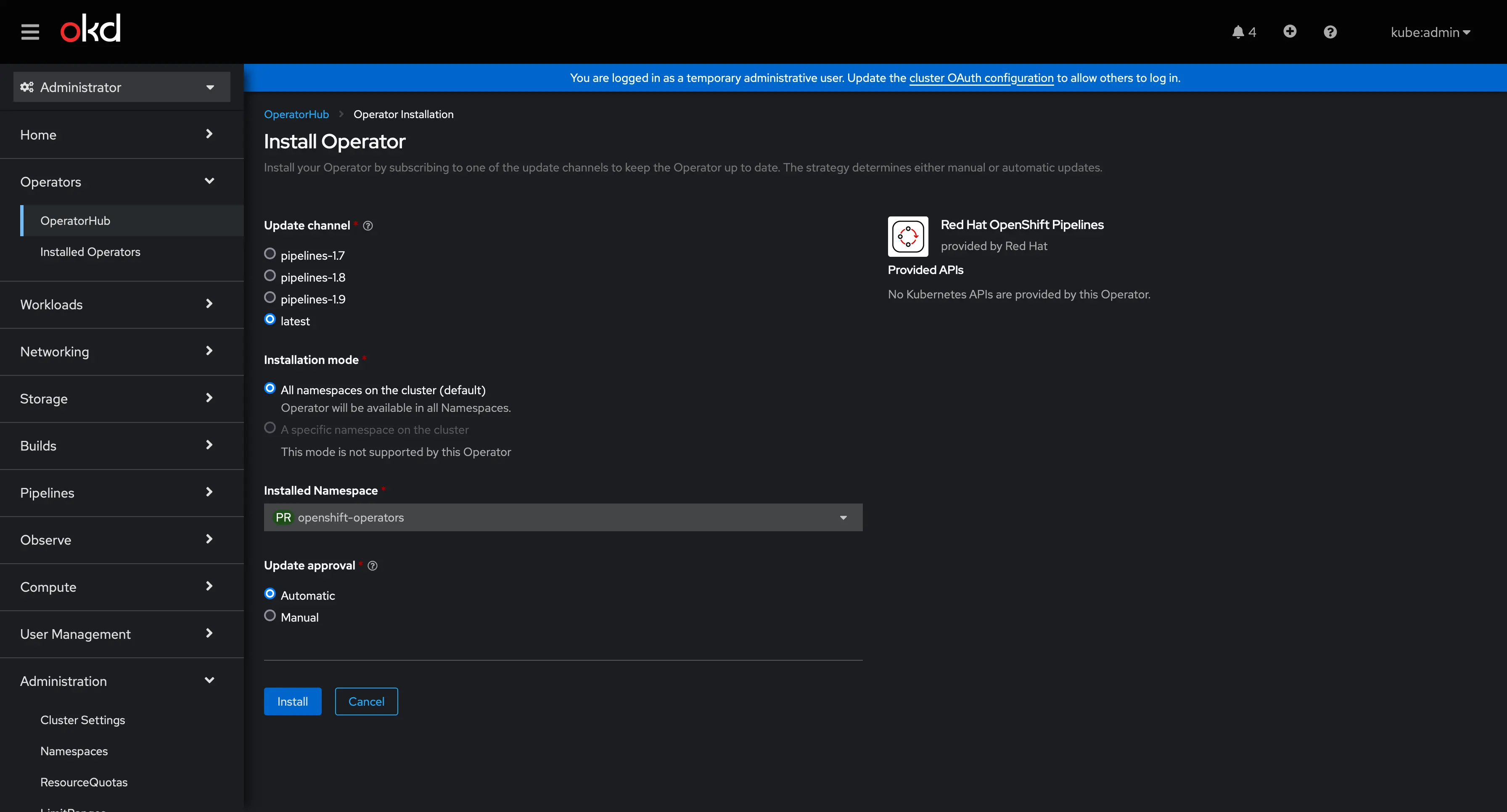The width and height of the screenshot is (1507, 812).
Task: Click the Red Hat OpenShift Pipelines logo
Action: 908,236
